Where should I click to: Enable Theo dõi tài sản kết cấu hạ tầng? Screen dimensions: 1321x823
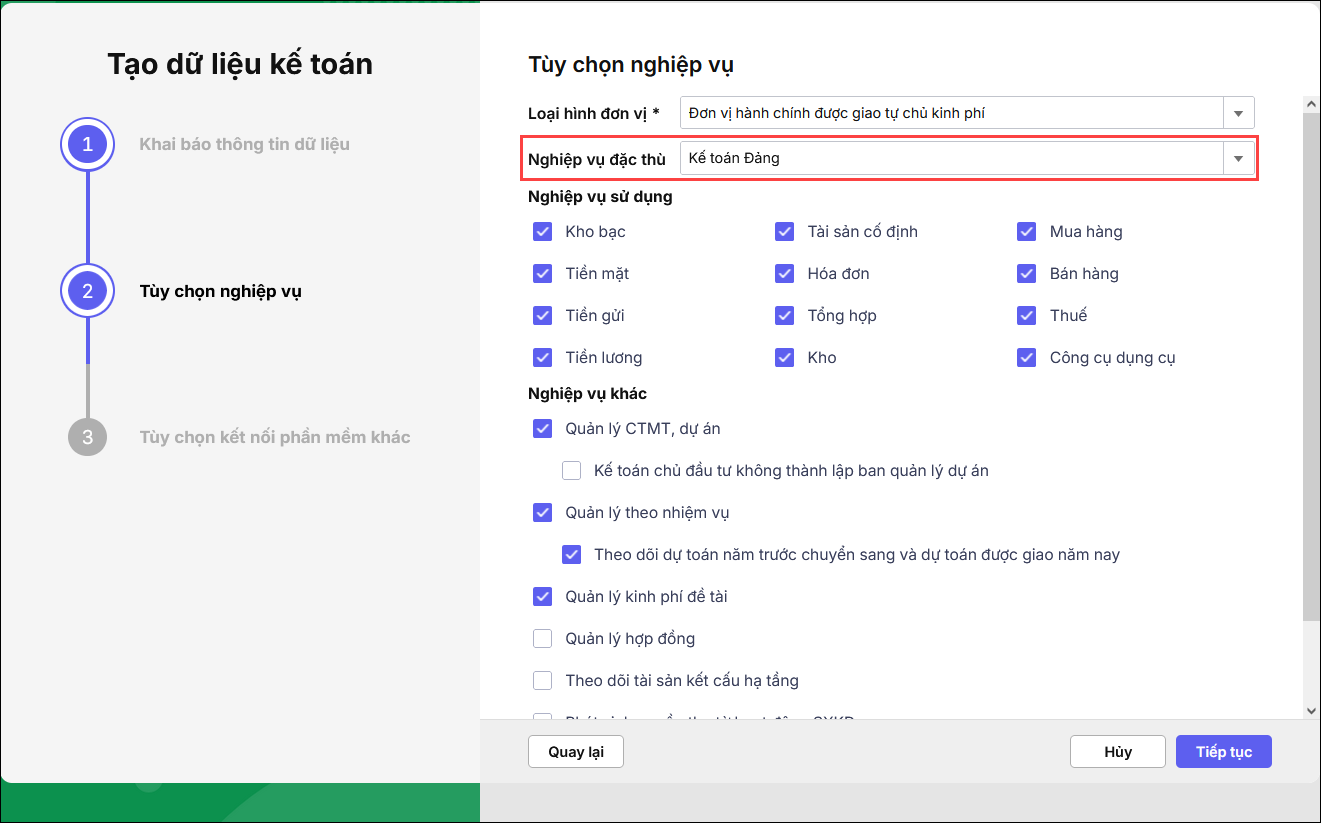click(543, 681)
